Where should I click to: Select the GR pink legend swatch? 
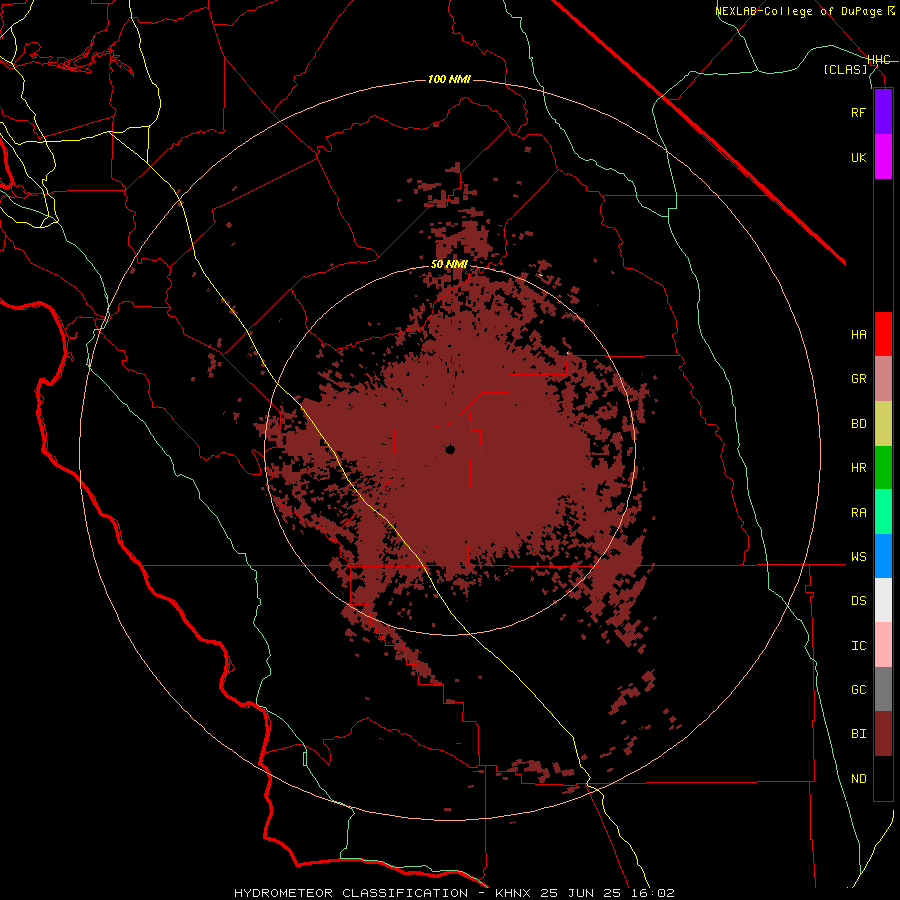[883, 379]
